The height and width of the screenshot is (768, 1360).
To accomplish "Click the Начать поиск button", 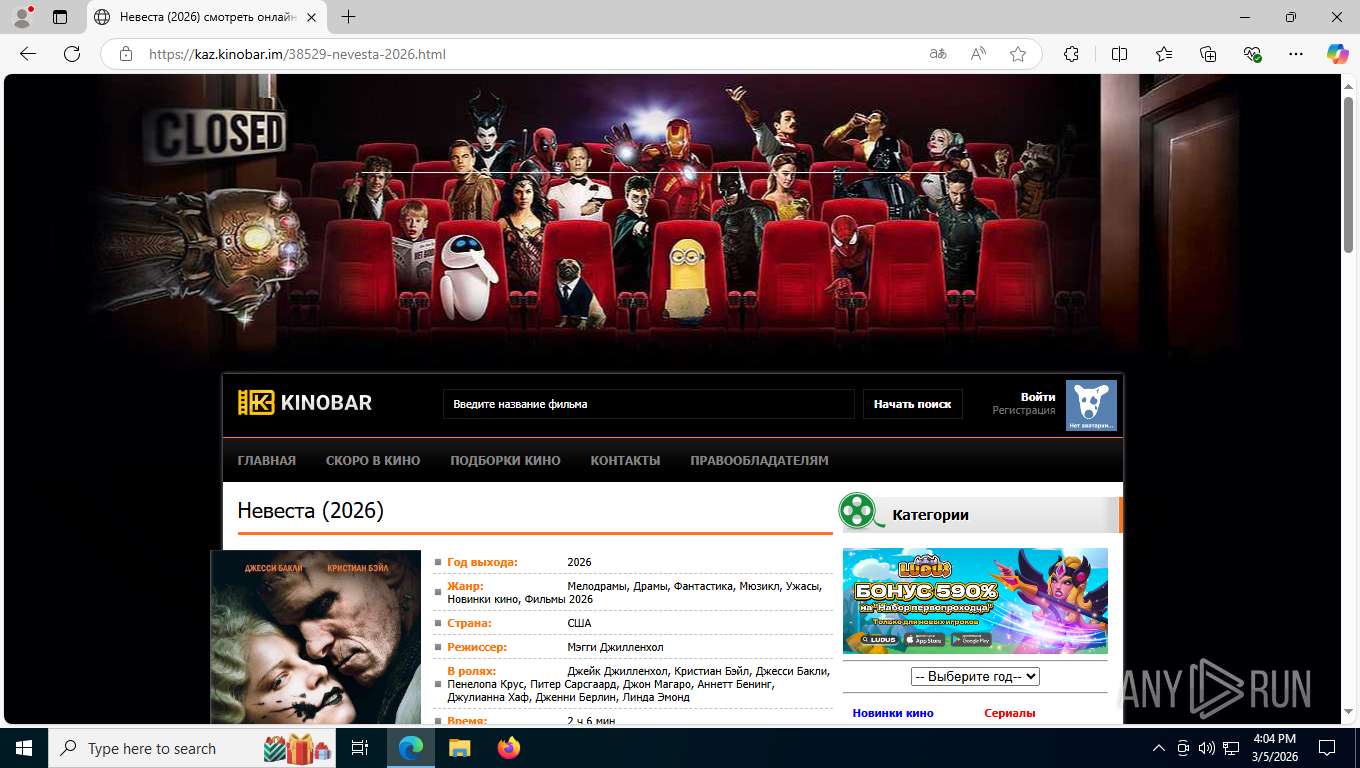I will (913, 404).
